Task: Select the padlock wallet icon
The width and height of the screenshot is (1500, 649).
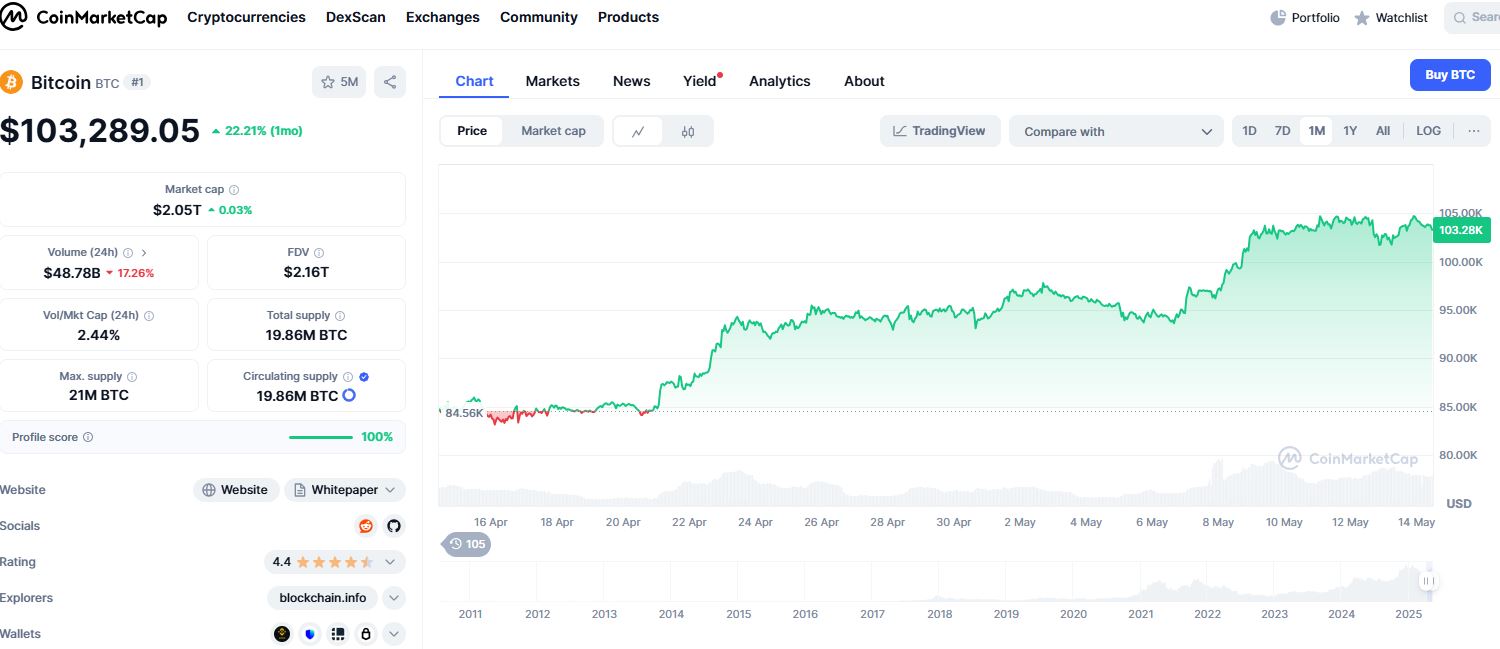Action: click(366, 634)
